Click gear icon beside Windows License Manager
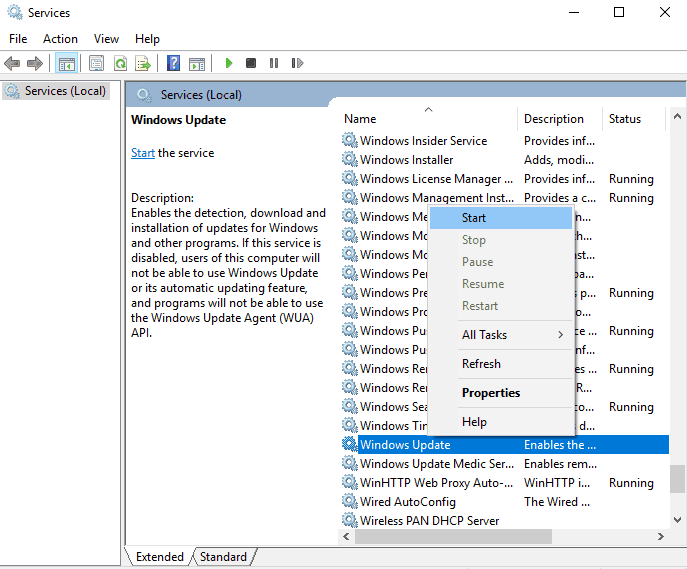The width and height of the screenshot is (687, 569). click(350, 178)
